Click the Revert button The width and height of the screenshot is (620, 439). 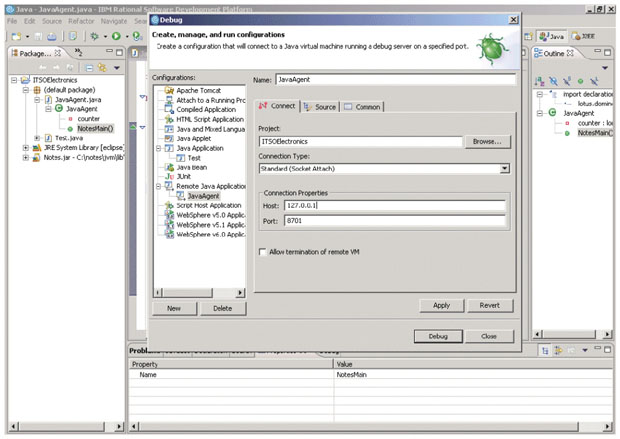(490, 305)
